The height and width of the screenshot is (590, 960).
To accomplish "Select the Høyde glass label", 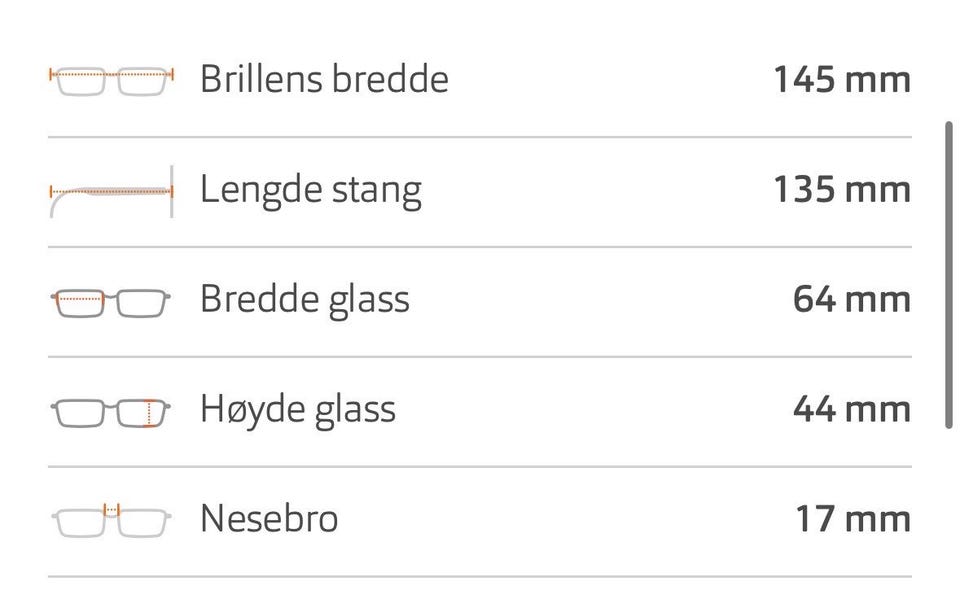I will click(298, 410).
